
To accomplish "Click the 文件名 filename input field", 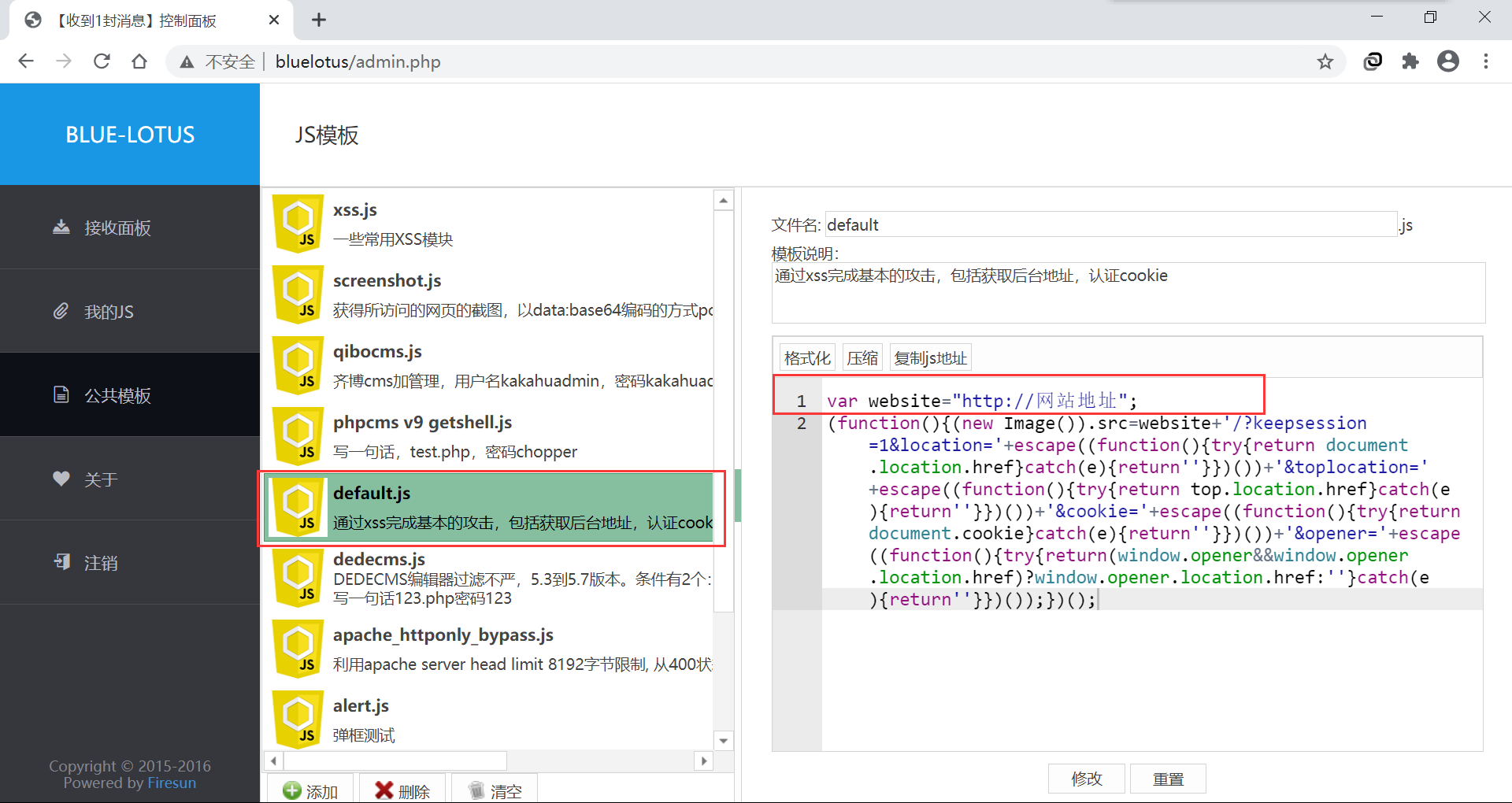I will tap(1111, 224).
